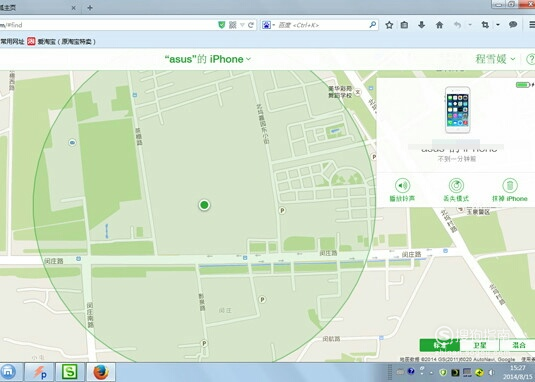The image size is (535, 382).
Task: Expand the screenshot tool dropdown arrow
Action: click(498, 25)
